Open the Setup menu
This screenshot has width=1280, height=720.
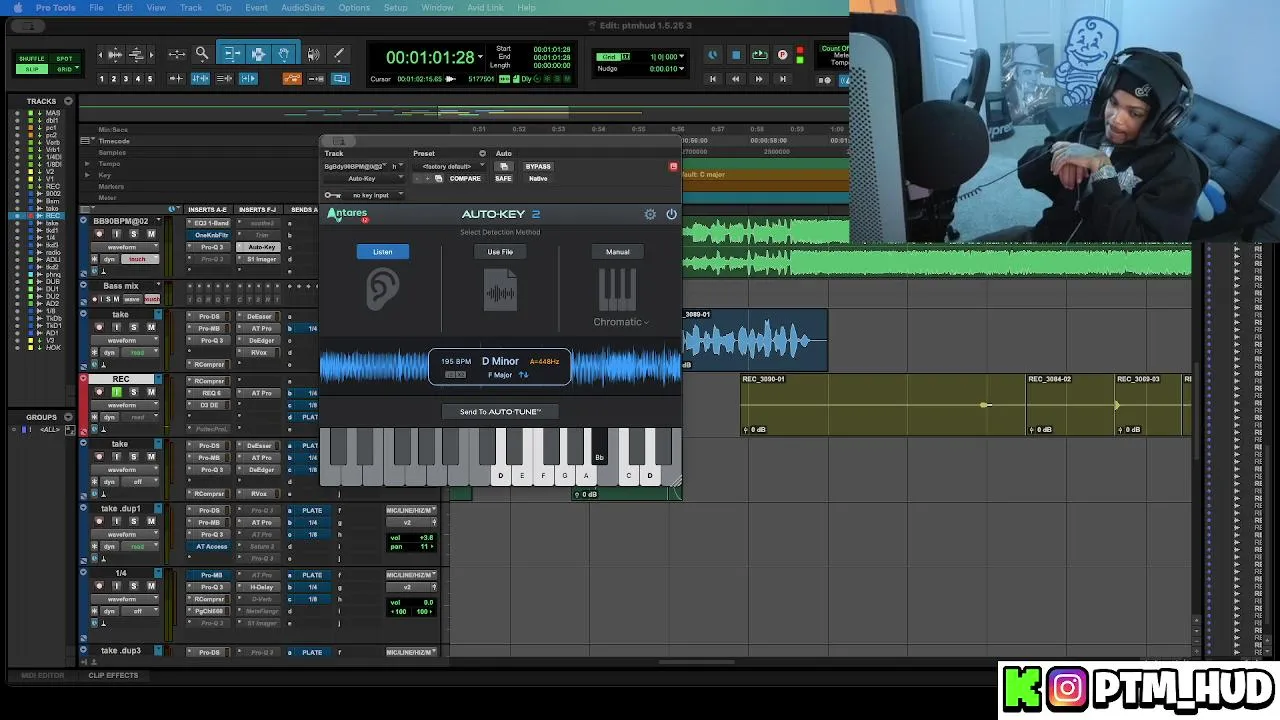coord(396,8)
